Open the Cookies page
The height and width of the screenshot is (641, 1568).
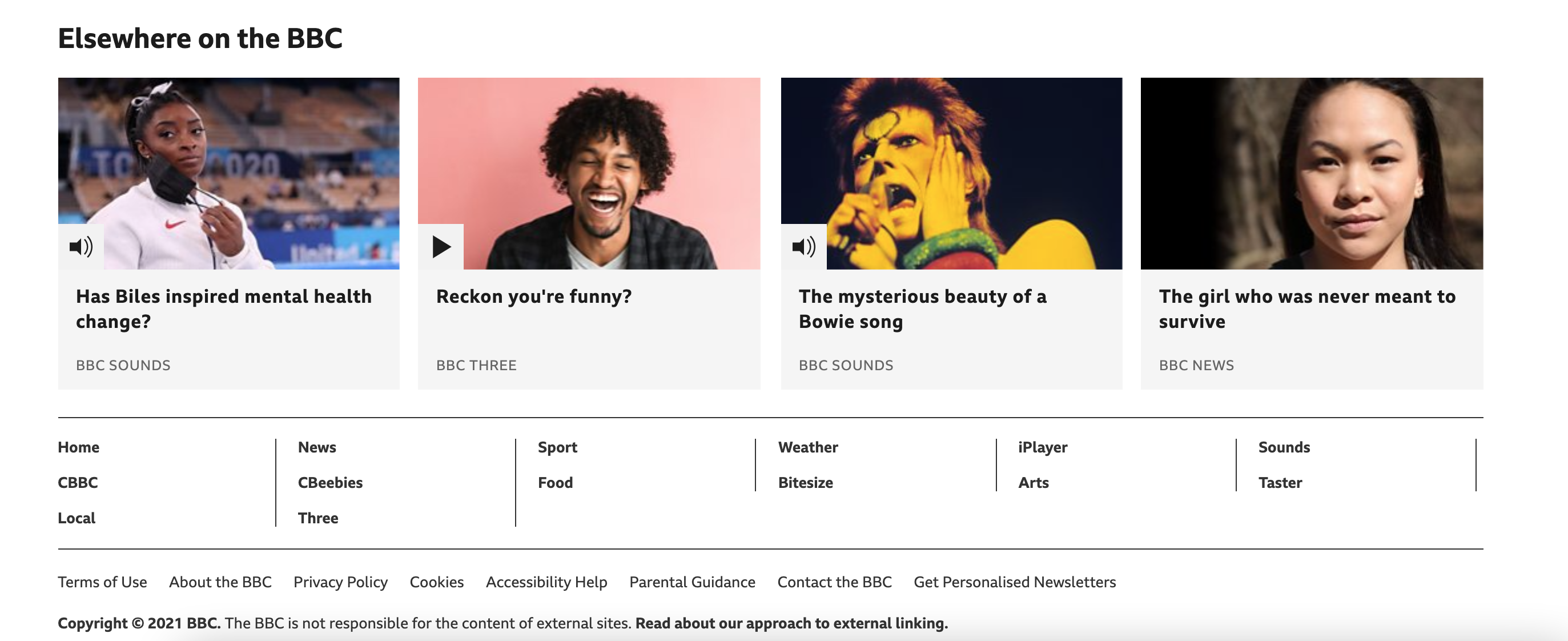436,582
